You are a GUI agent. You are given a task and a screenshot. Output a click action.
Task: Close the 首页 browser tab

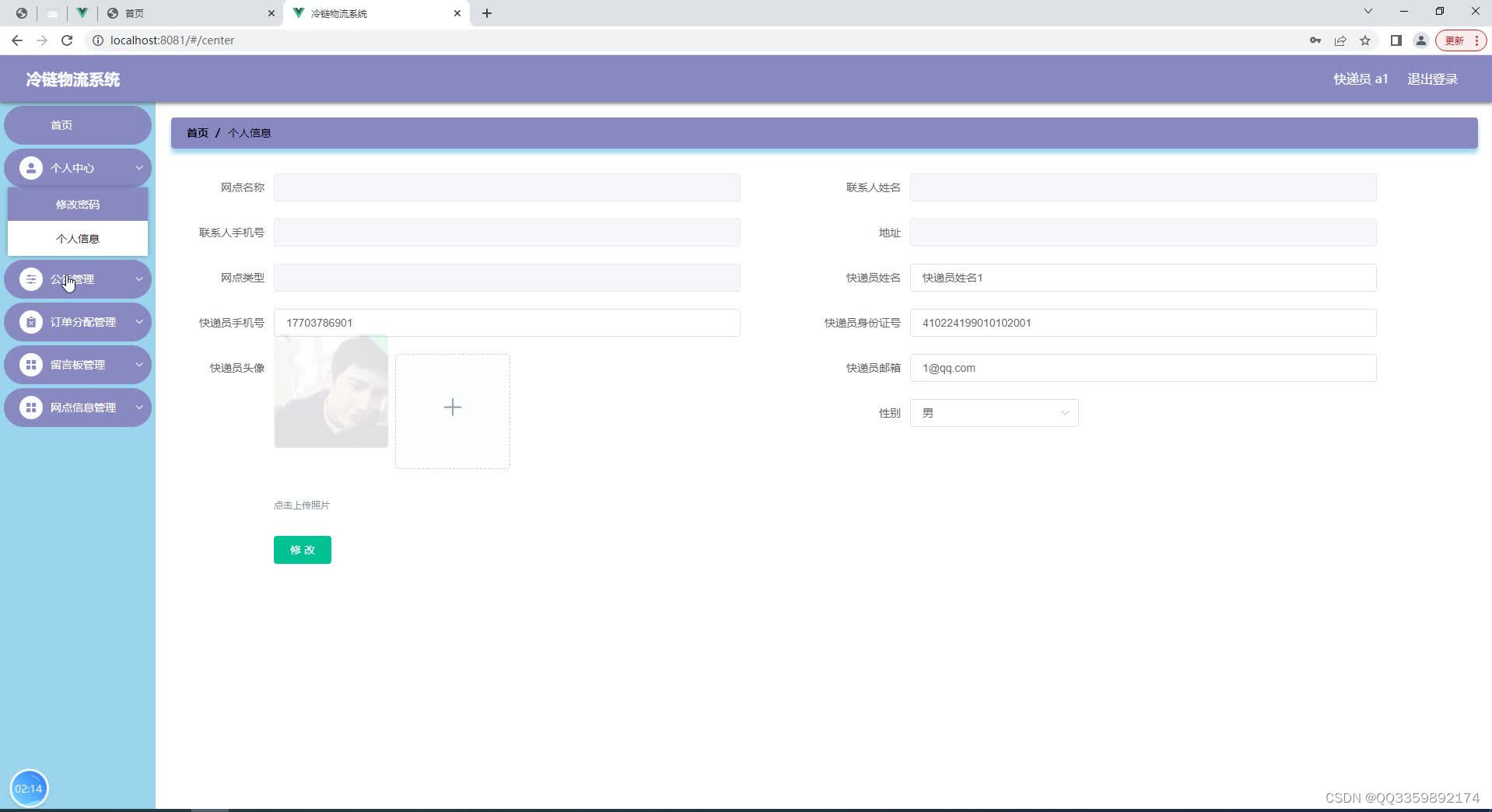click(x=271, y=13)
